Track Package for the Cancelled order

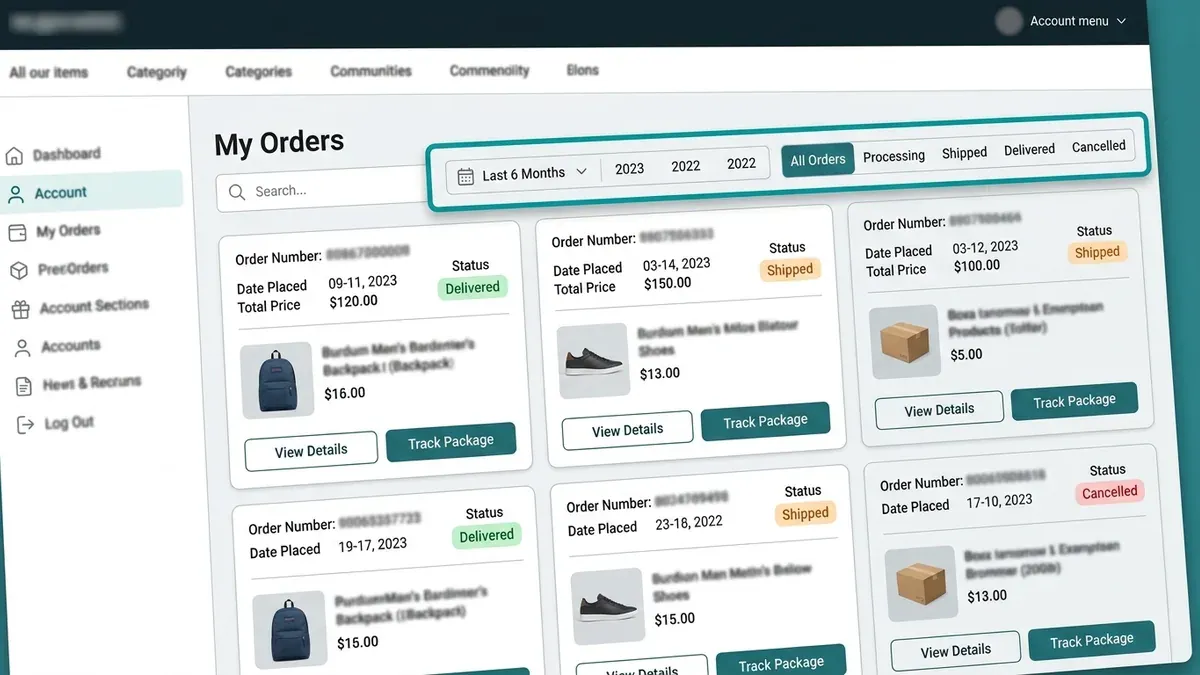[x=1091, y=641]
